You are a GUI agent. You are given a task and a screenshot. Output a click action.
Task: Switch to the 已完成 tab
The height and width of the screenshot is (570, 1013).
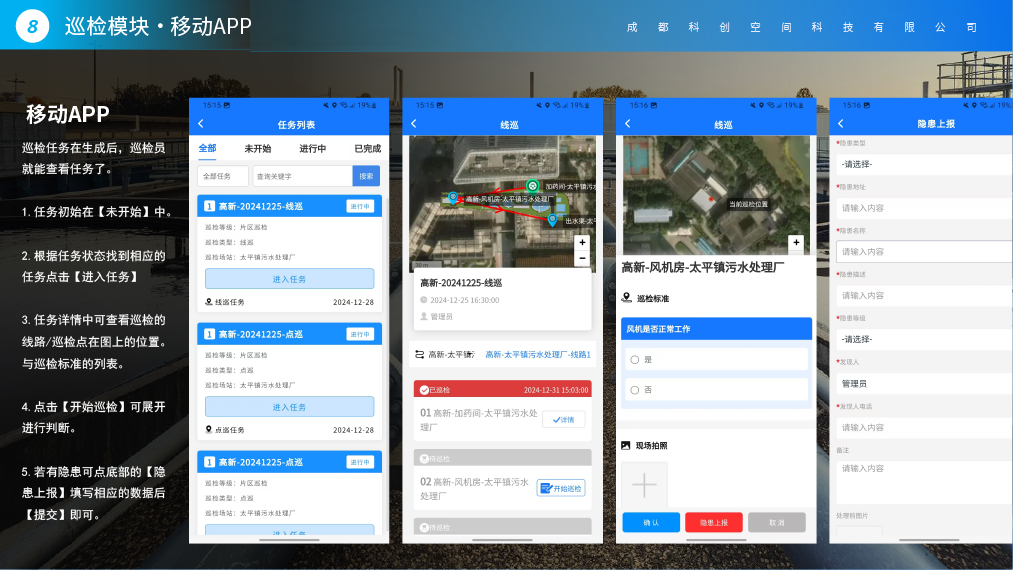(367, 149)
